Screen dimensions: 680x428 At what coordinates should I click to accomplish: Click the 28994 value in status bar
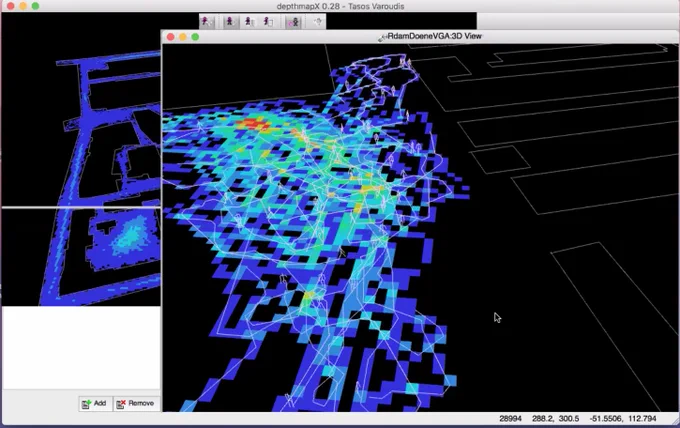pyautogui.click(x=510, y=419)
